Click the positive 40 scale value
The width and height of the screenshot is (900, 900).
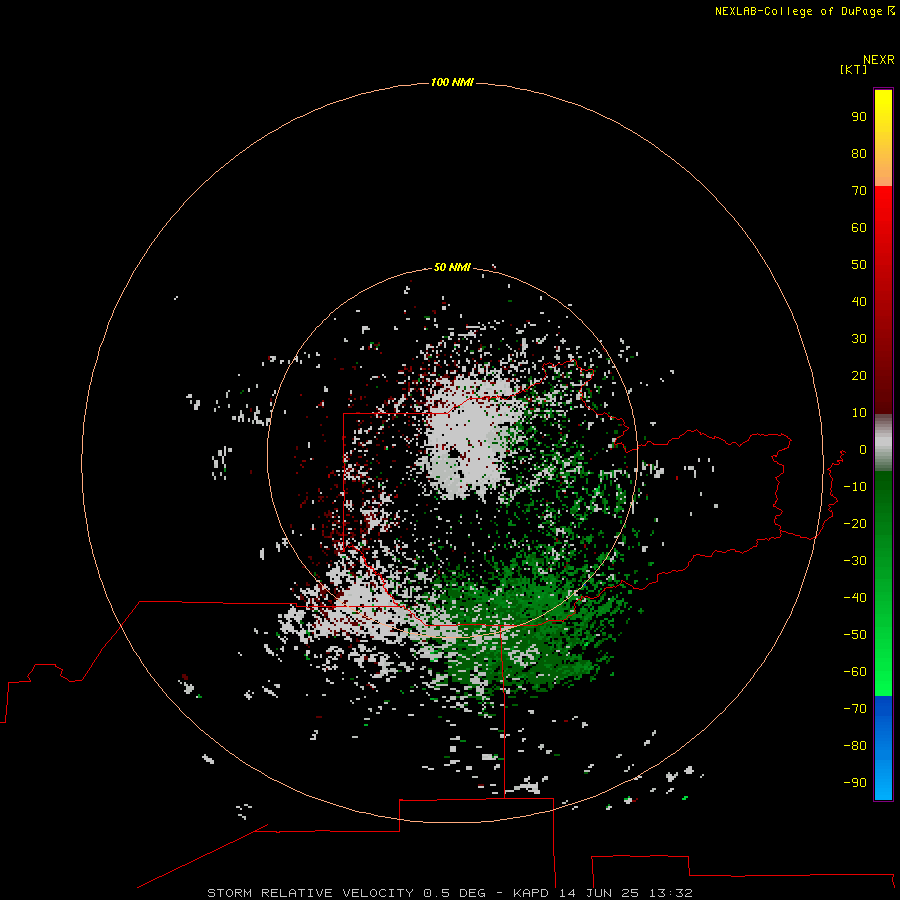[859, 302]
